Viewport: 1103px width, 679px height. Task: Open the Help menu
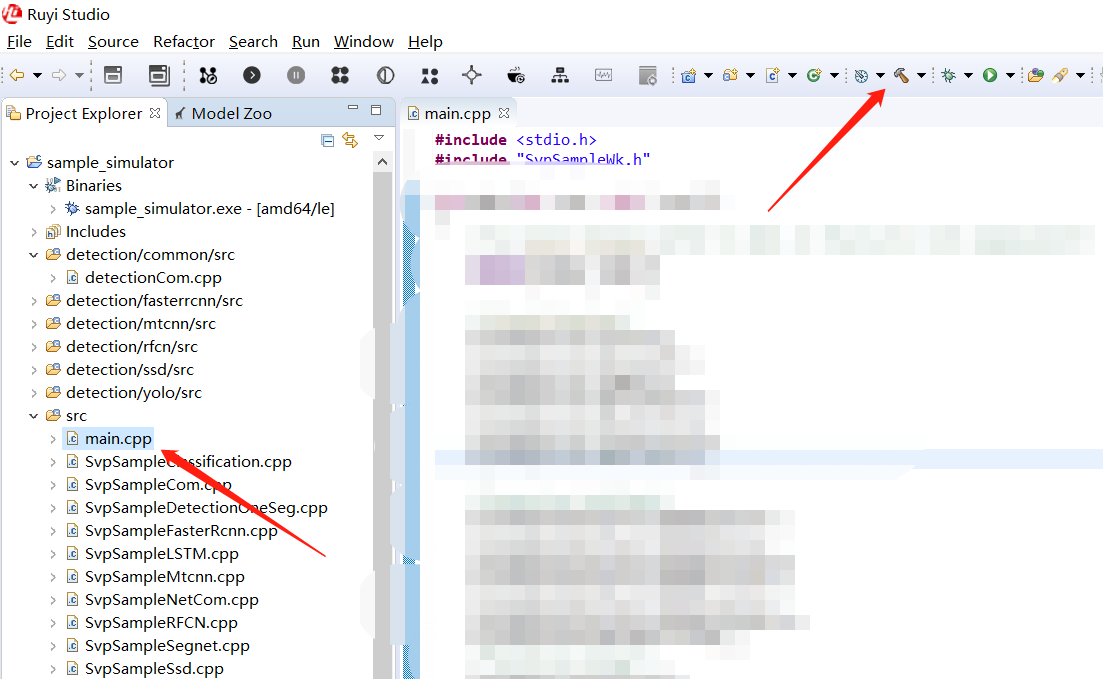pyautogui.click(x=425, y=42)
